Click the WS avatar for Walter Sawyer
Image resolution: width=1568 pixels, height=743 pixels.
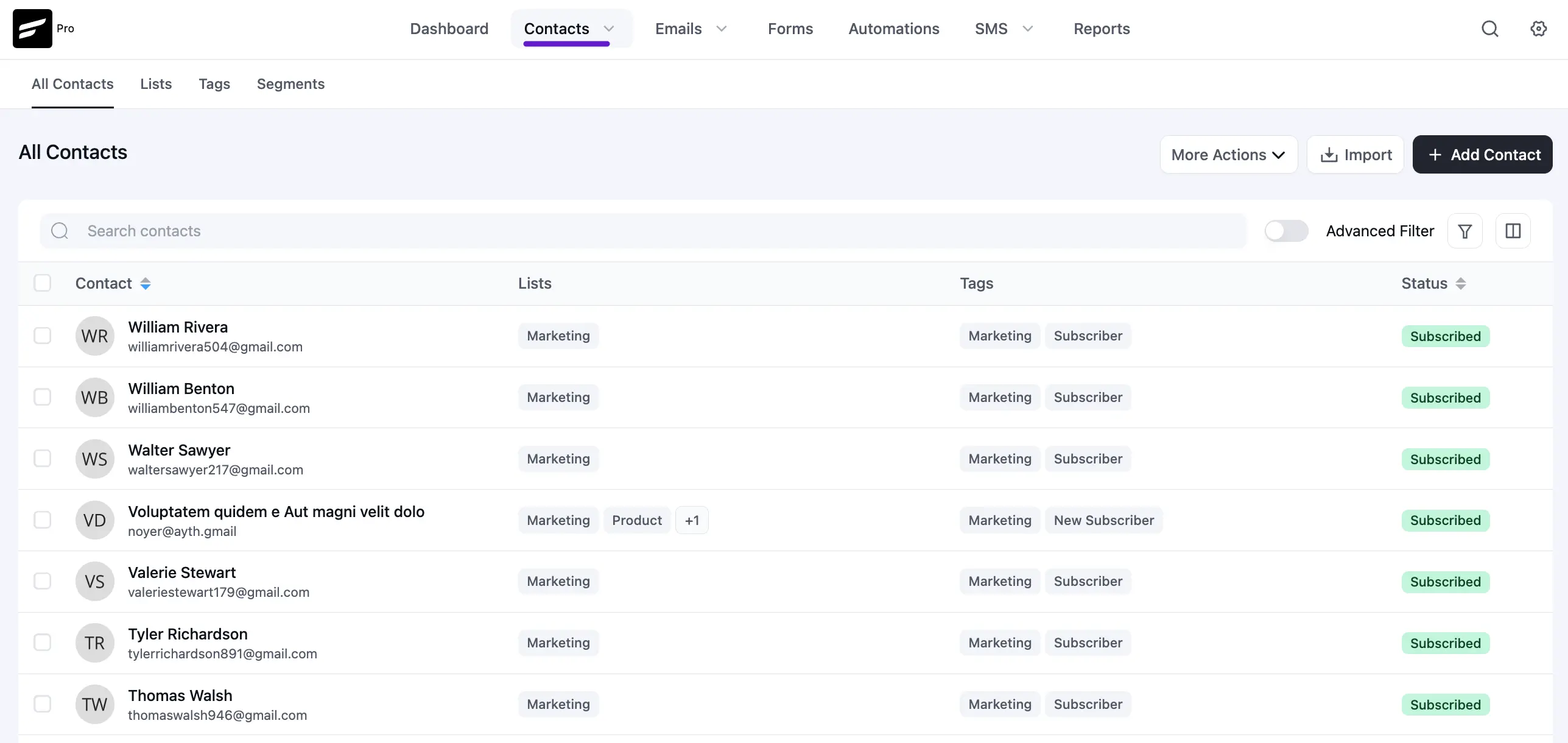[x=95, y=459]
